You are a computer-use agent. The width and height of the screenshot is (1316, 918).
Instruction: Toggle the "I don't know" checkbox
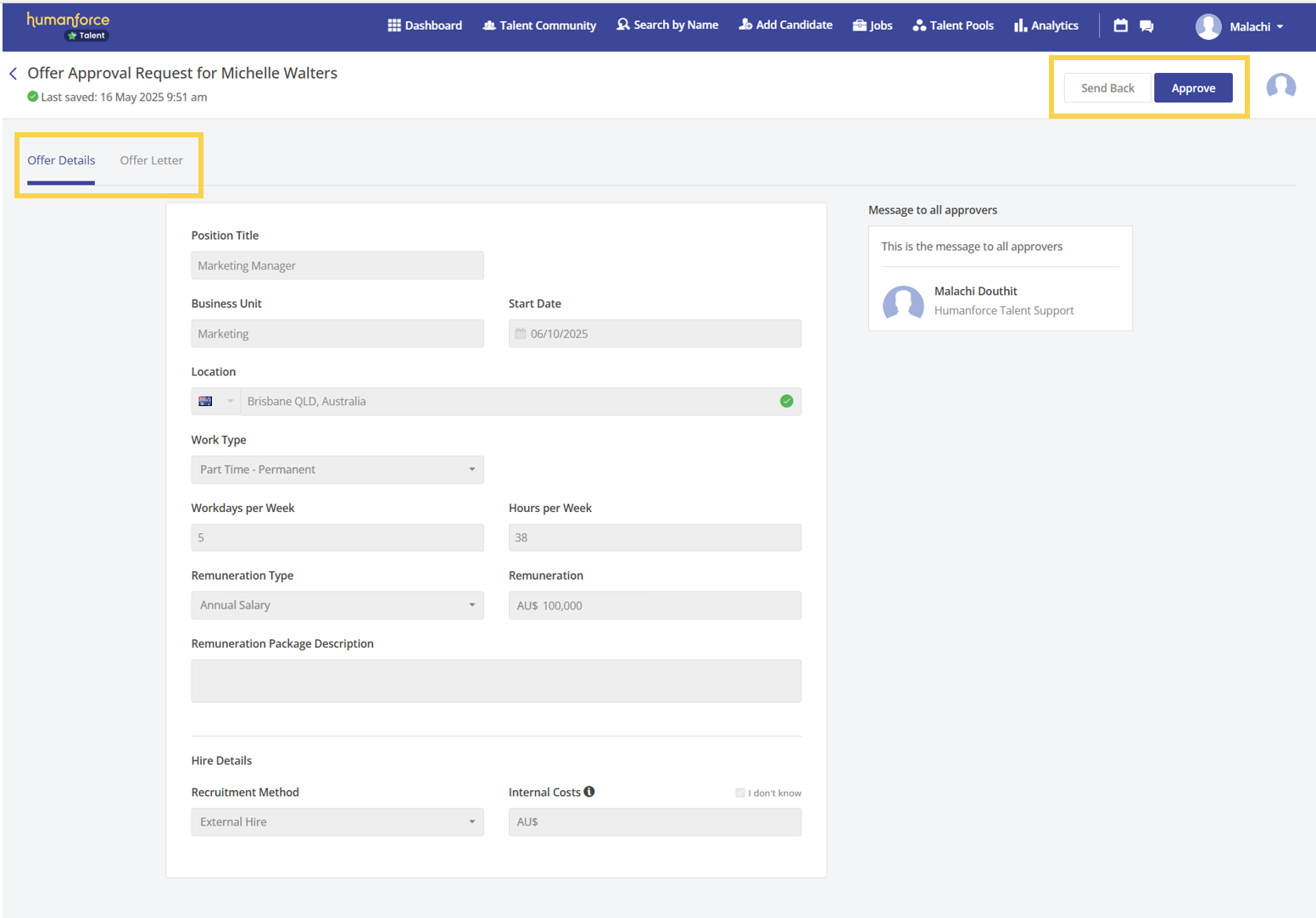[740, 793]
